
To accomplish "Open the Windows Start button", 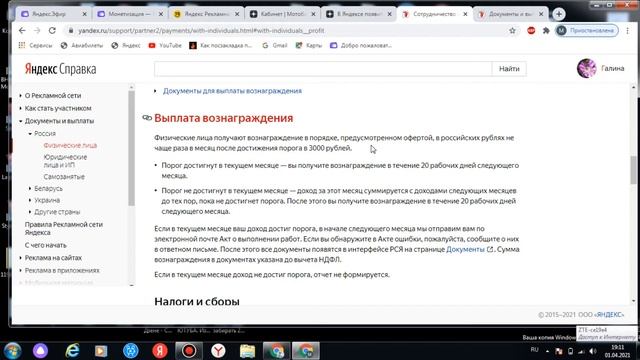I will pos(12,351).
